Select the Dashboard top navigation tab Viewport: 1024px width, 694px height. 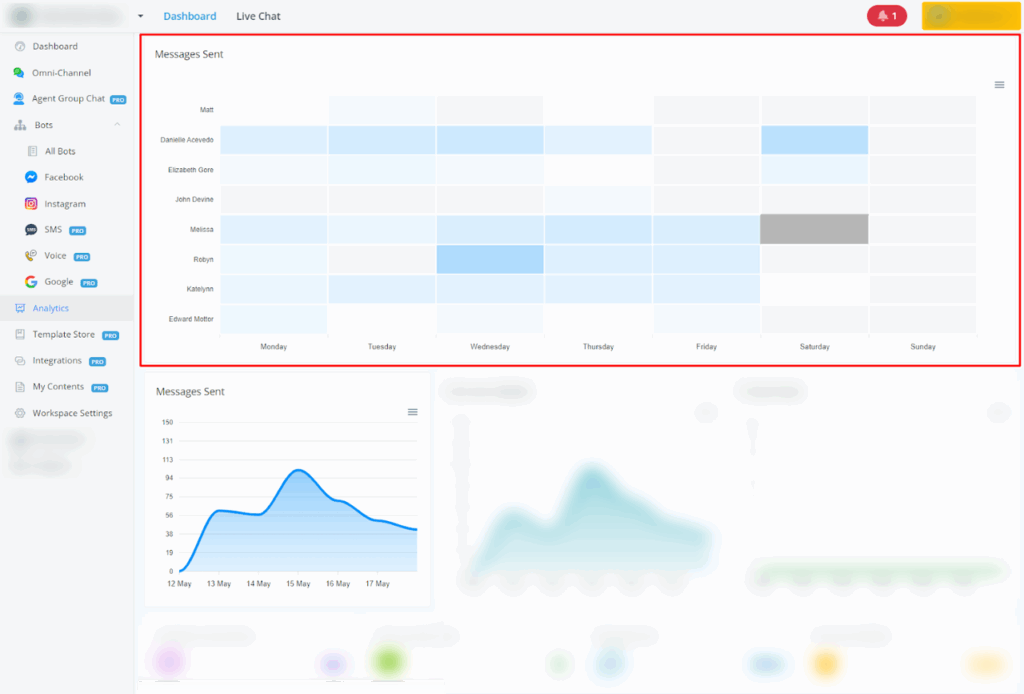coord(190,16)
